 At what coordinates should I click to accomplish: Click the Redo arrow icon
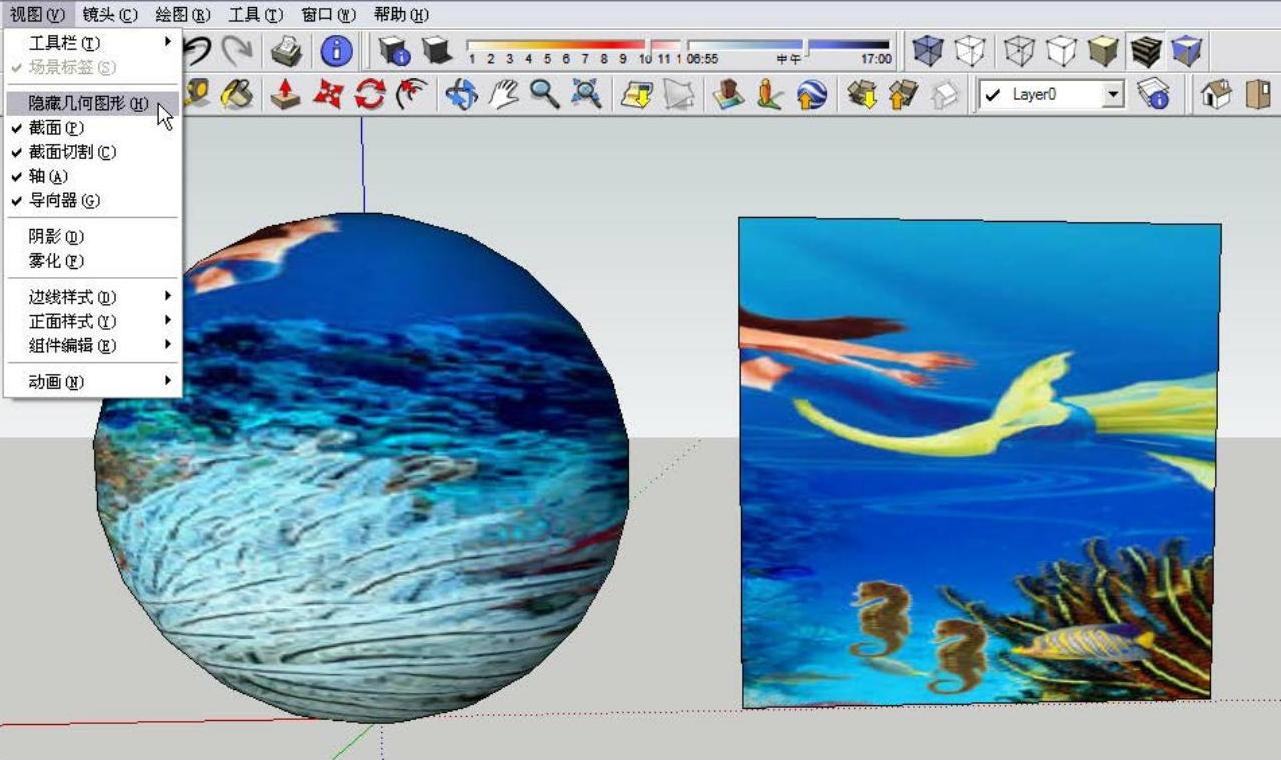(238, 50)
